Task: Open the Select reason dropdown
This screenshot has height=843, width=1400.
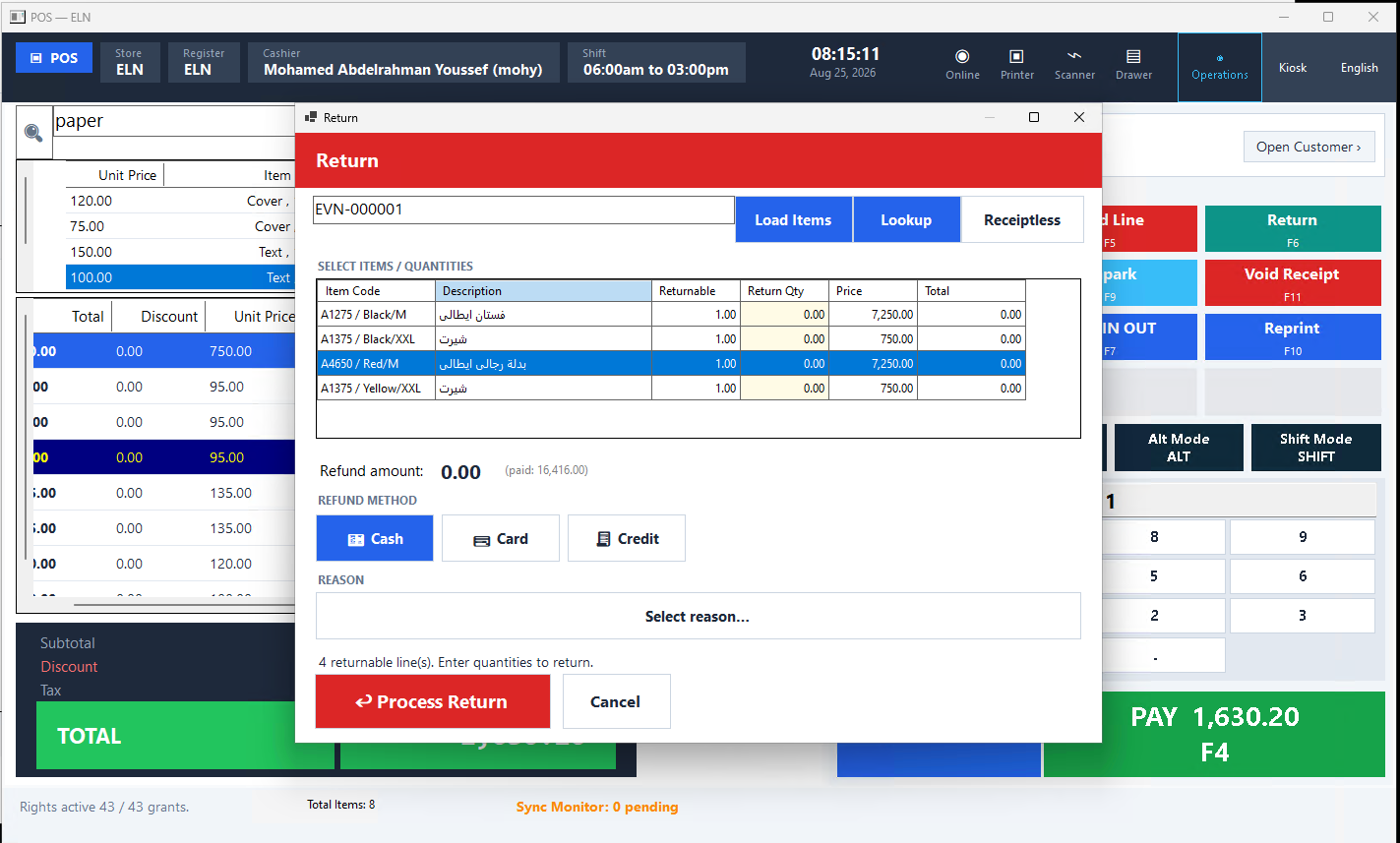Action: click(698, 616)
